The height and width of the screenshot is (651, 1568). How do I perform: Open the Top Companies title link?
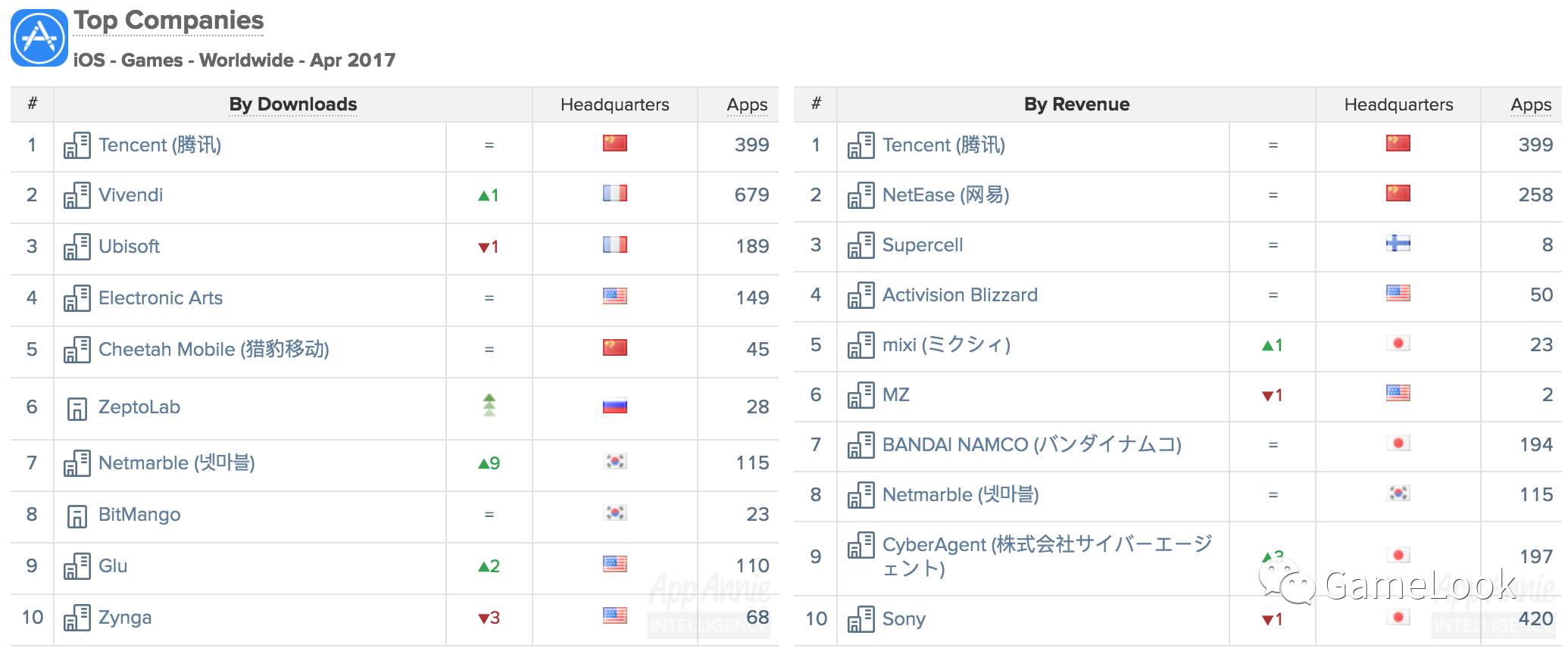click(168, 20)
